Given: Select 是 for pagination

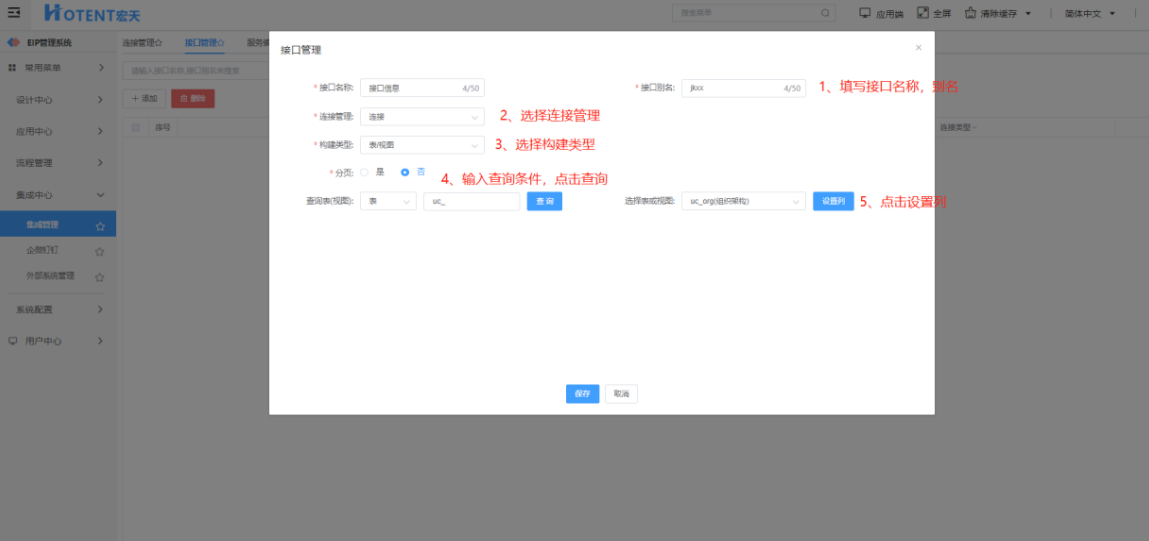Looking at the screenshot, I should pyautogui.click(x=364, y=172).
